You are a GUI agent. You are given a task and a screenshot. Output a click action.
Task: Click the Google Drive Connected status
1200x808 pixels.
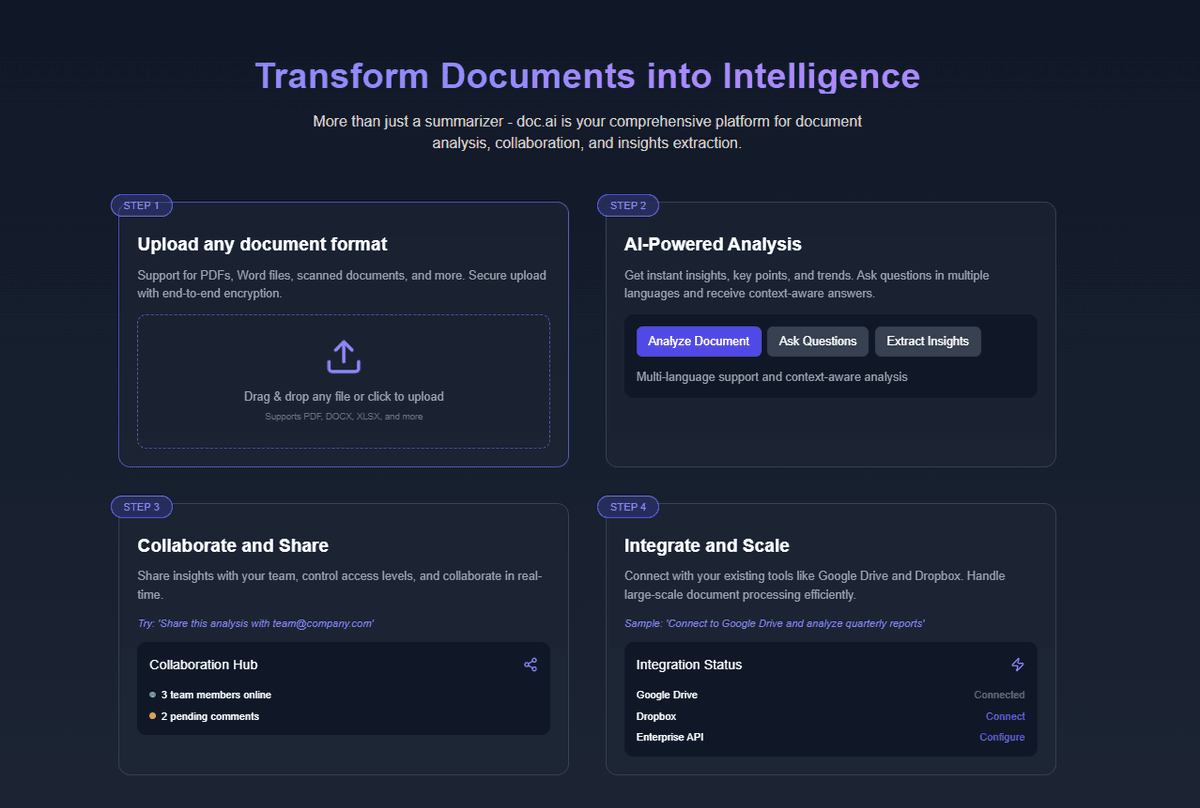[x=998, y=695]
